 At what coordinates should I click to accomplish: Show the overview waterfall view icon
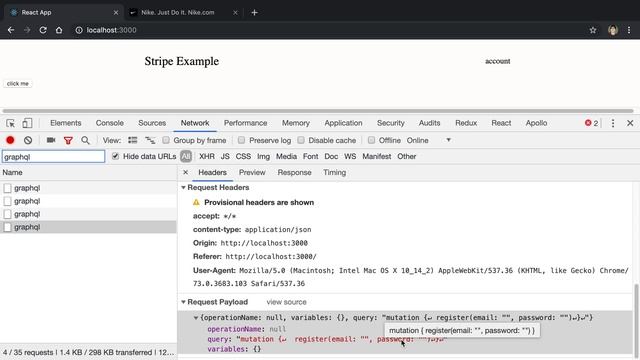pyautogui.click(x=150, y=140)
